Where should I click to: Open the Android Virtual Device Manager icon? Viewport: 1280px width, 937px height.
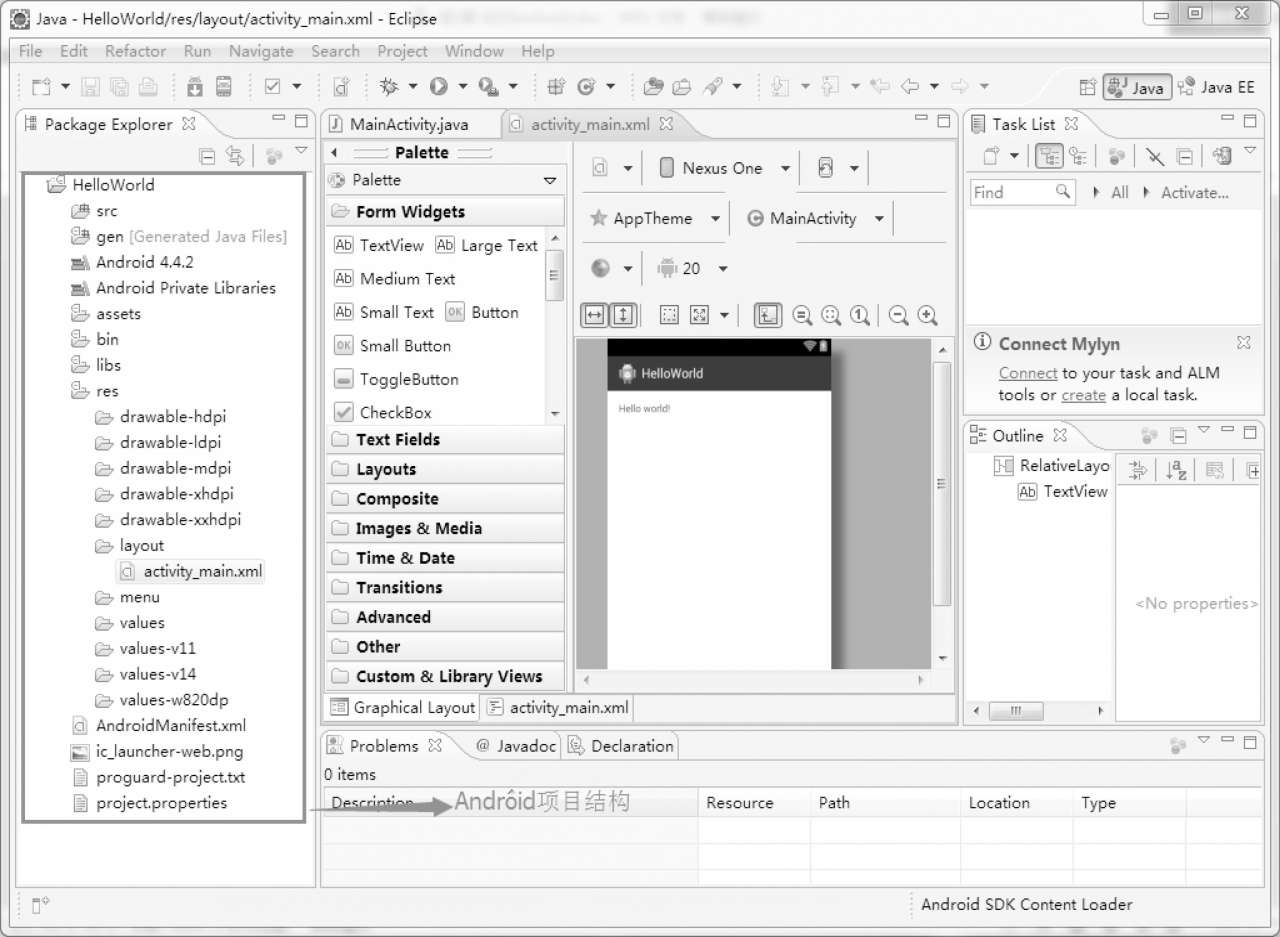pos(224,87)
